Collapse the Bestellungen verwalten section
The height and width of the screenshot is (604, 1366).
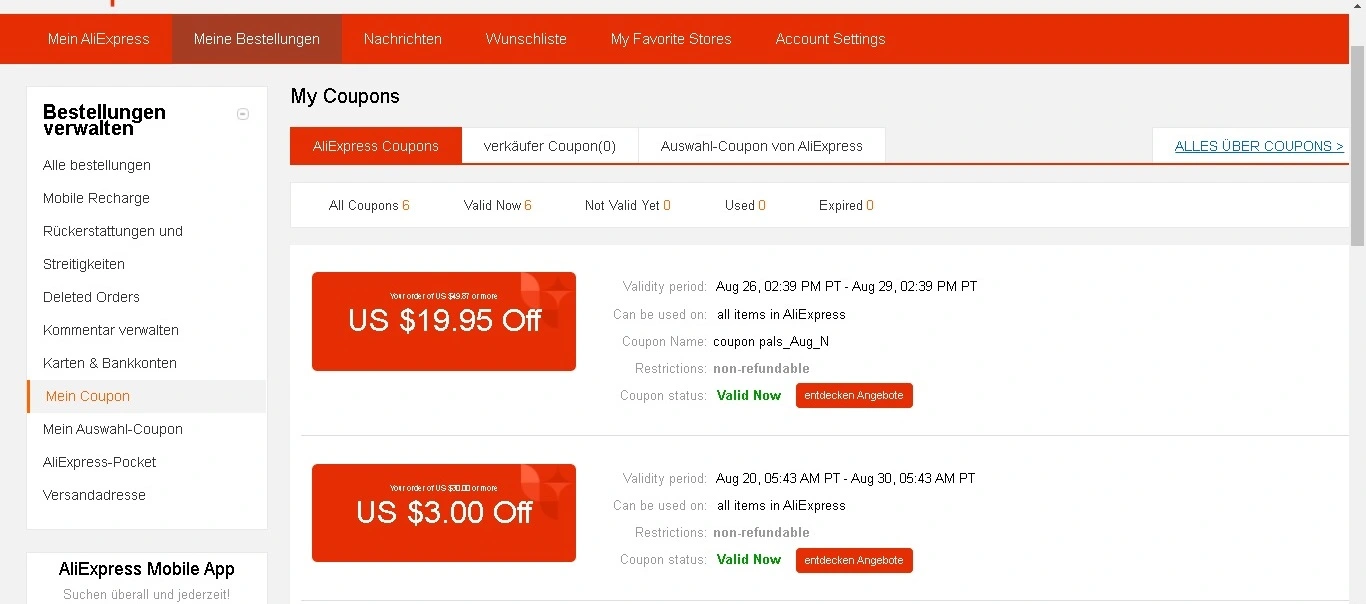pyautogui.click(x=242, y=114)
